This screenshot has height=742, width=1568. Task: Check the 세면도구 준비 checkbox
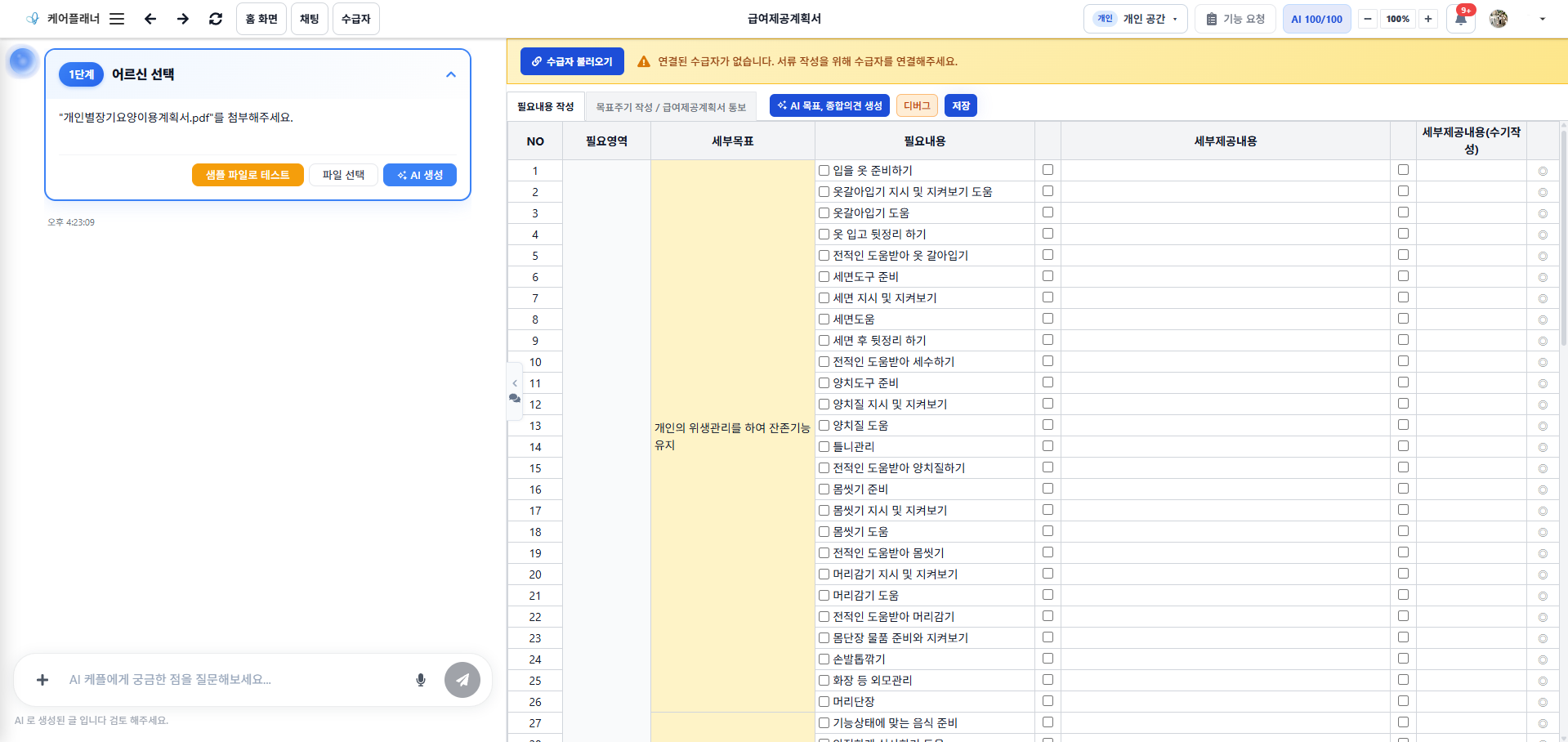coord(824,277)
